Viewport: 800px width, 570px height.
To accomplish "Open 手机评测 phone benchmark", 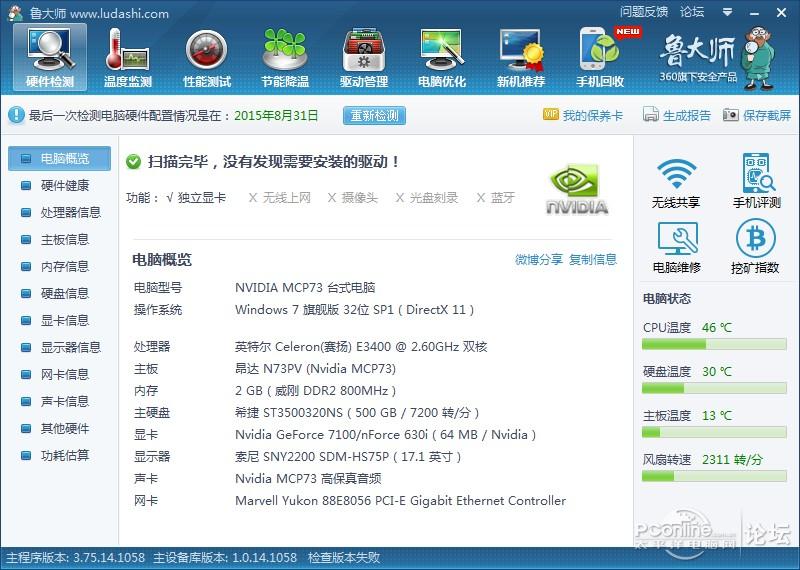I will (757, 181).
